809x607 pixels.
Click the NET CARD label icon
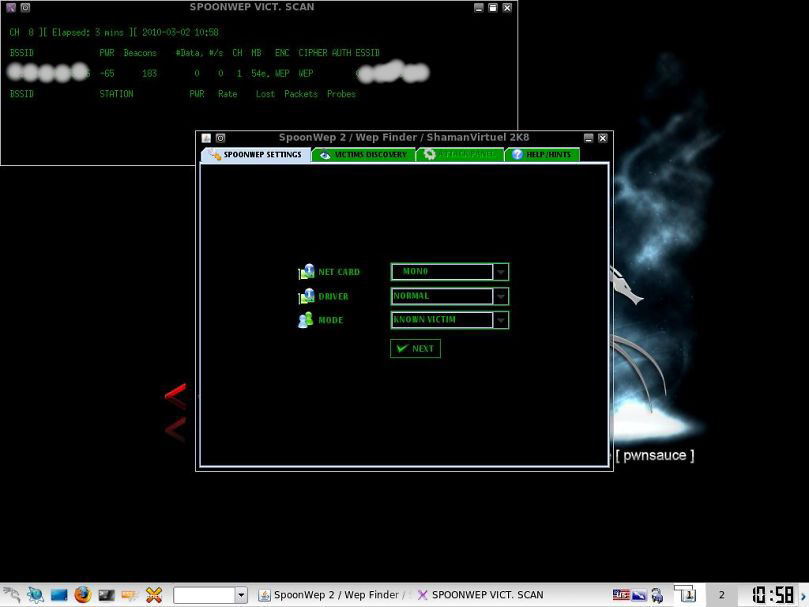pos(306,271)
